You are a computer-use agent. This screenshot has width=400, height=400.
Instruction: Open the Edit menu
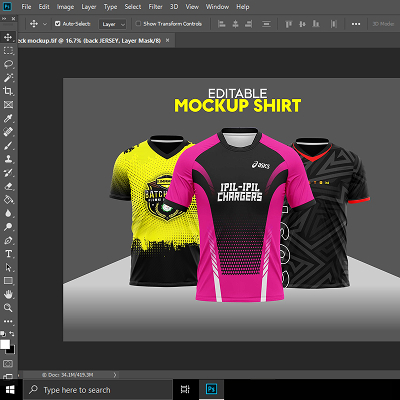(44, 7)
